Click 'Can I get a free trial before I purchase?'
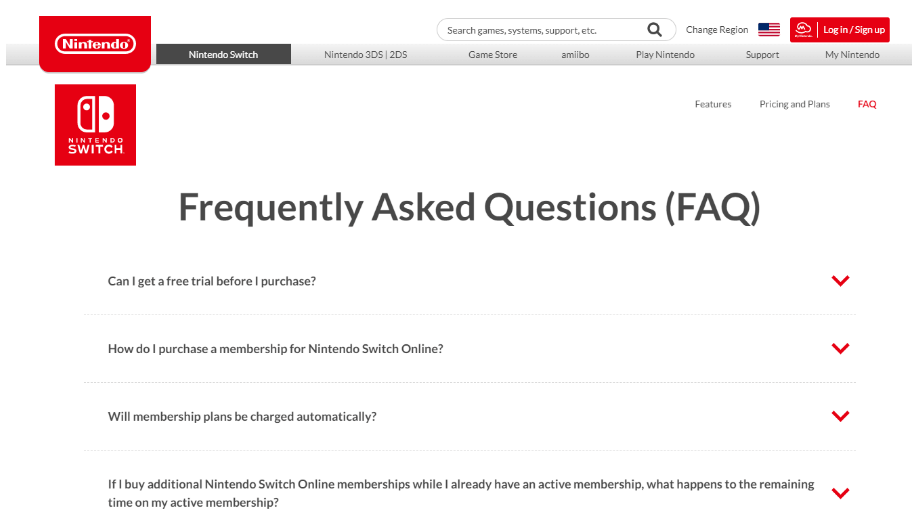 [x=212, y=281]
